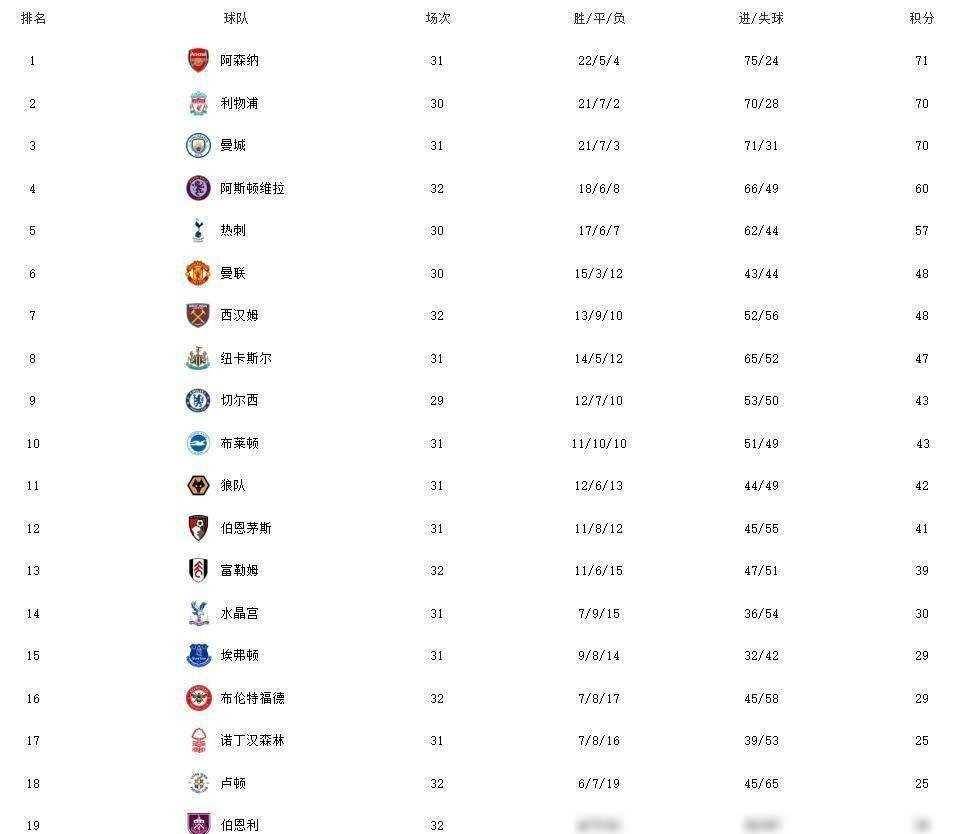This screenshot has width=953, height=834.
Task: Open the 阿森纳 team name link
Action: (240, 60)
